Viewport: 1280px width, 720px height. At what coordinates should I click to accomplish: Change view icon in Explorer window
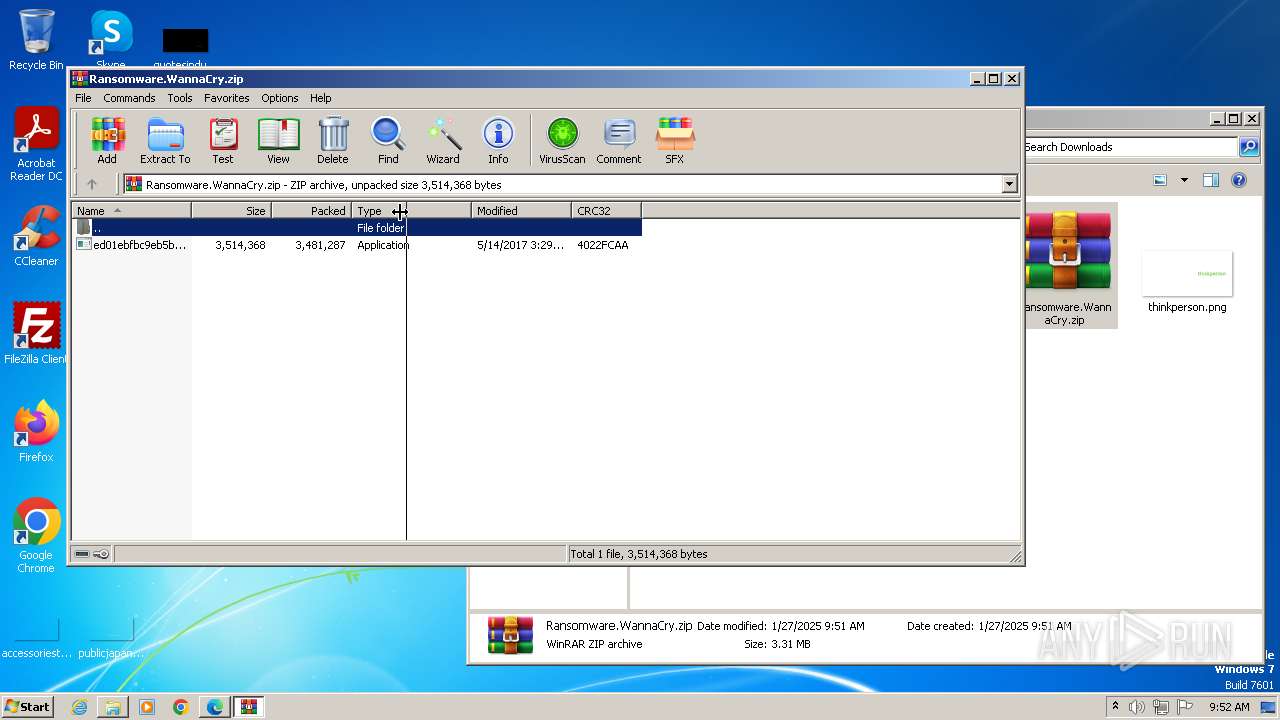tap(1160, 180)
